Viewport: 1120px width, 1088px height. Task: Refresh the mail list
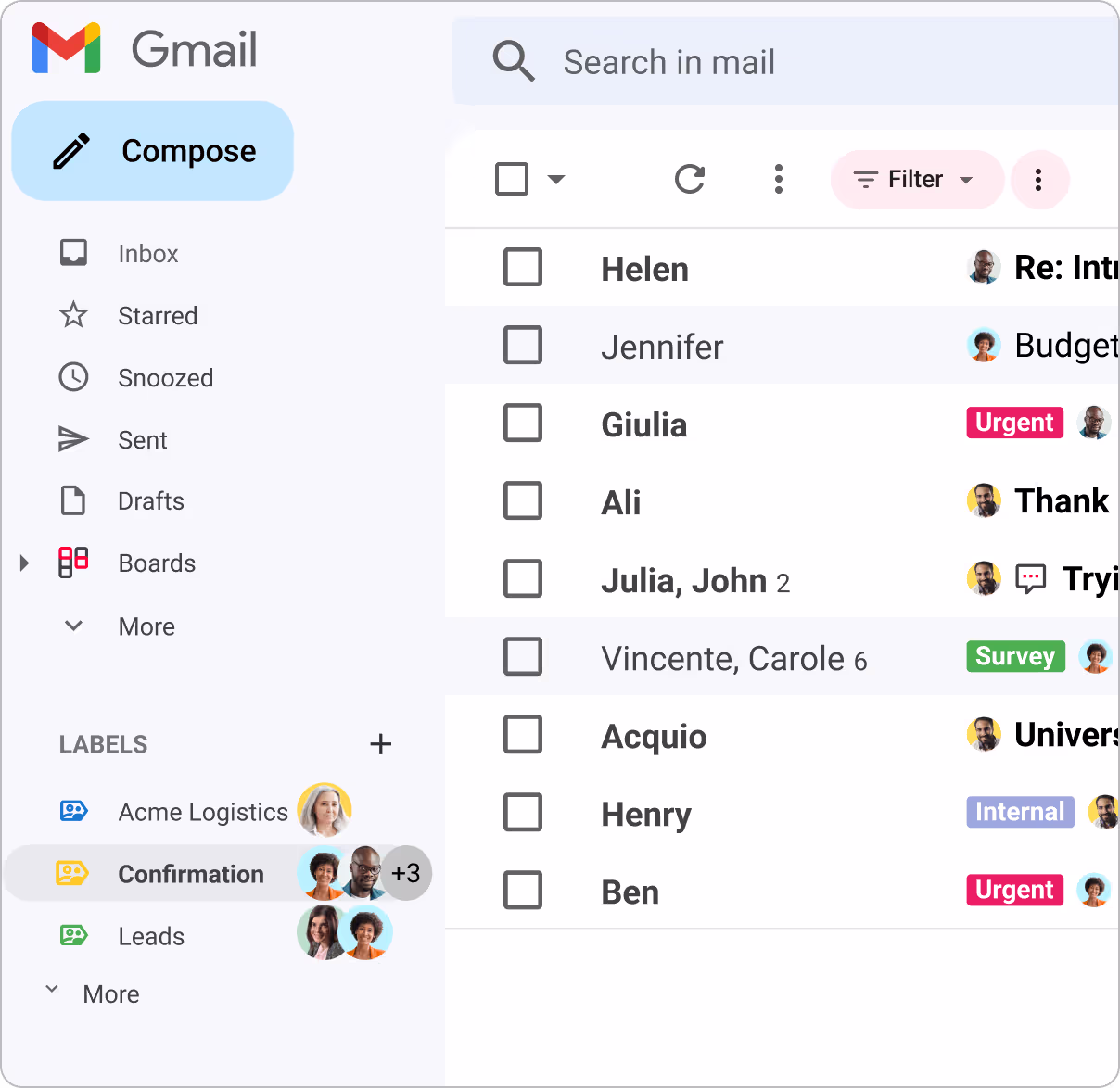click(x=690, y=179)
